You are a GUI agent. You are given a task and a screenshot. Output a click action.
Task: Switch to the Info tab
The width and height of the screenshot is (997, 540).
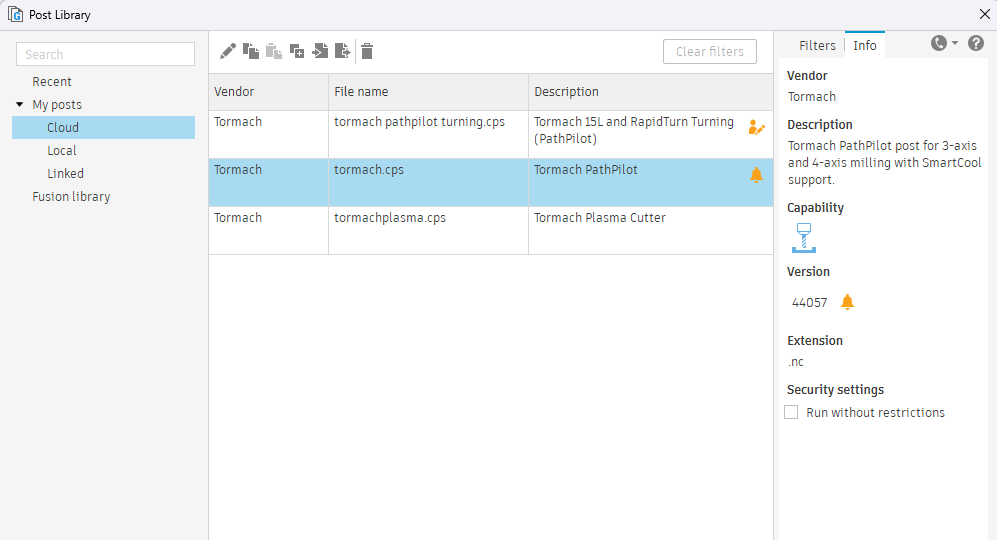865,45
